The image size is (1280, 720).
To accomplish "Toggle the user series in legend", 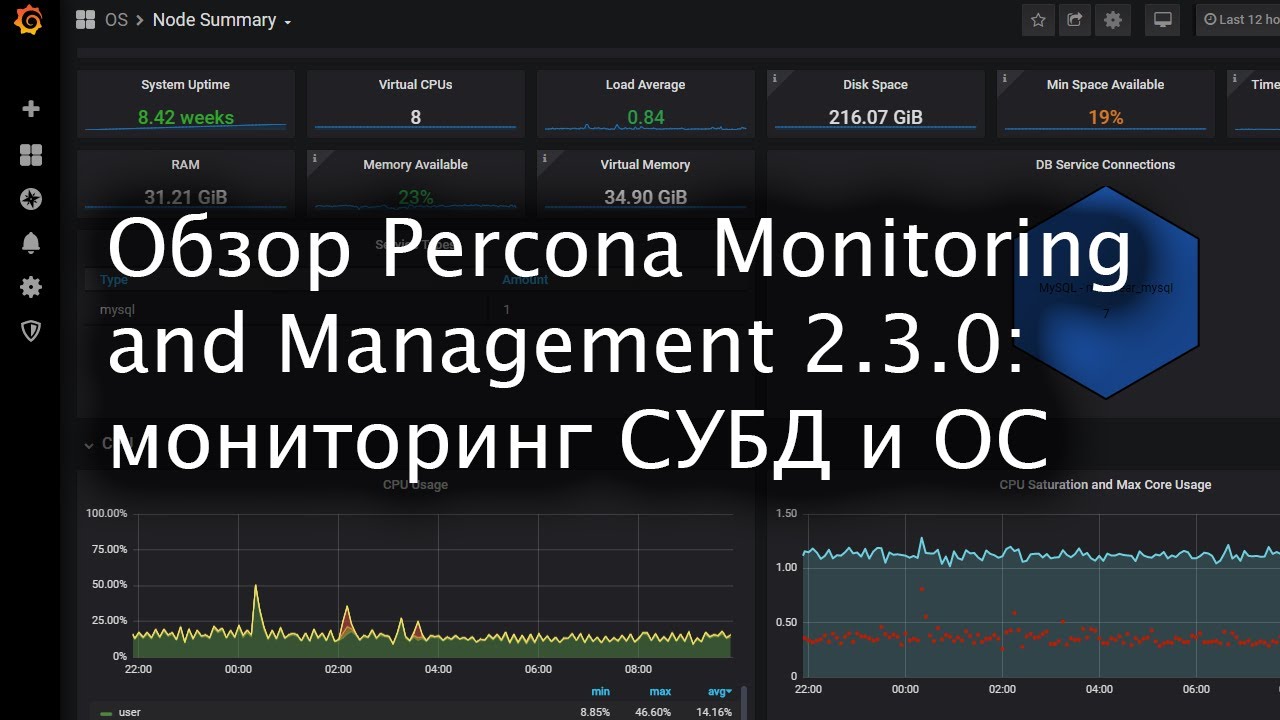I will click(x=129, y=712).
